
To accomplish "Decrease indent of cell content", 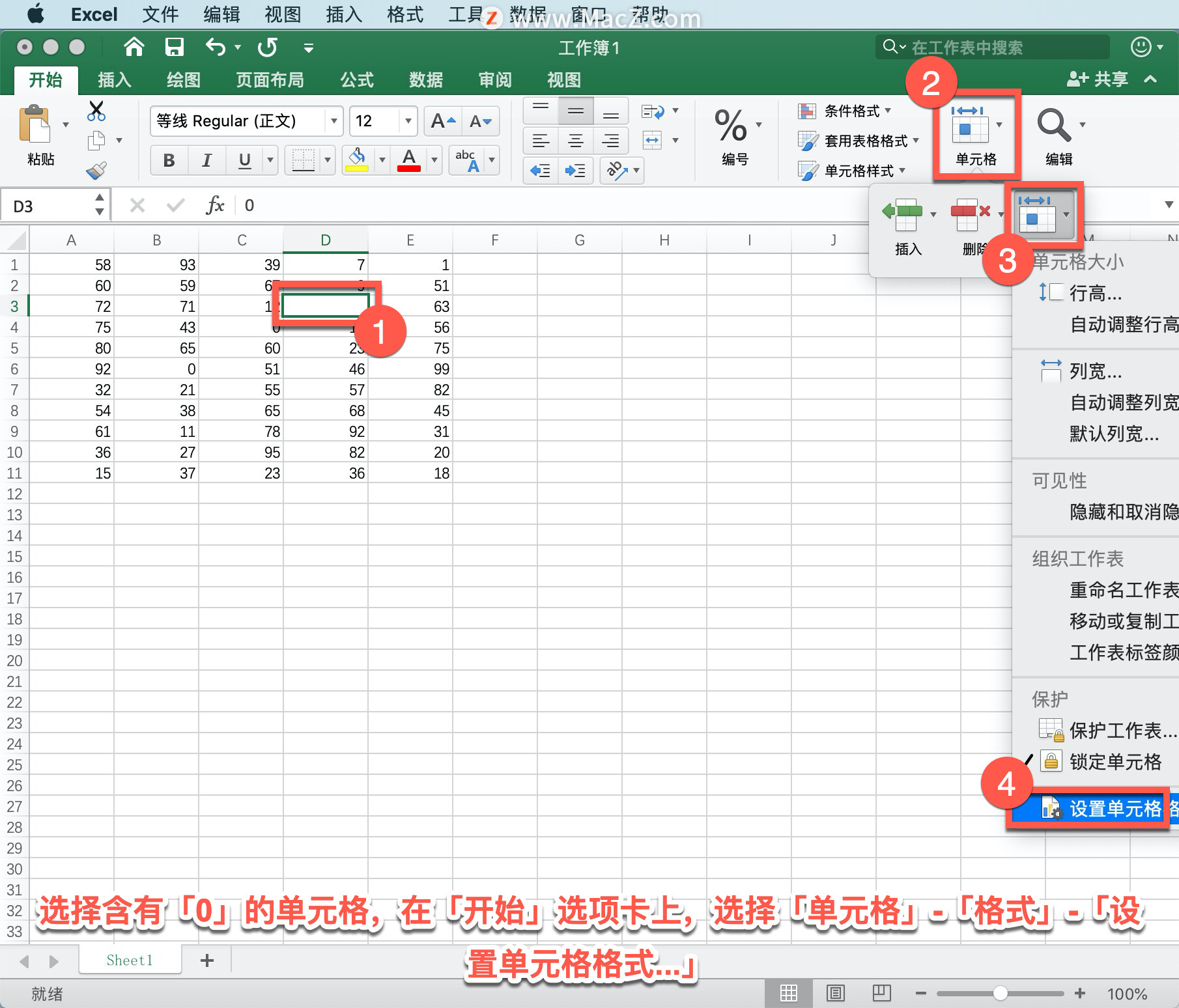I will tap(541, 171).
